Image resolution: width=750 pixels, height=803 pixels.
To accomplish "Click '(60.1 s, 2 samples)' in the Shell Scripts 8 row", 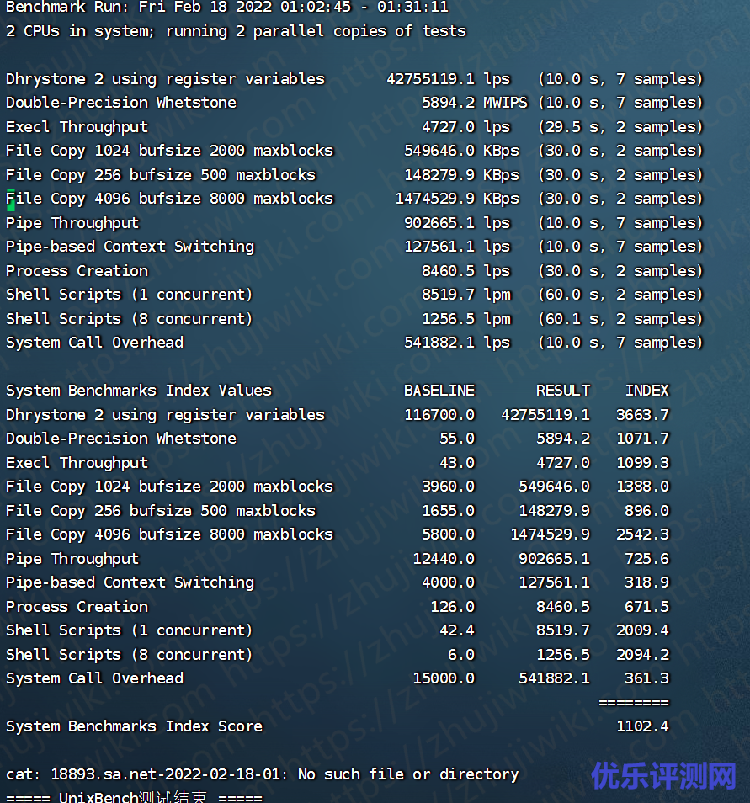I will 620,319.
